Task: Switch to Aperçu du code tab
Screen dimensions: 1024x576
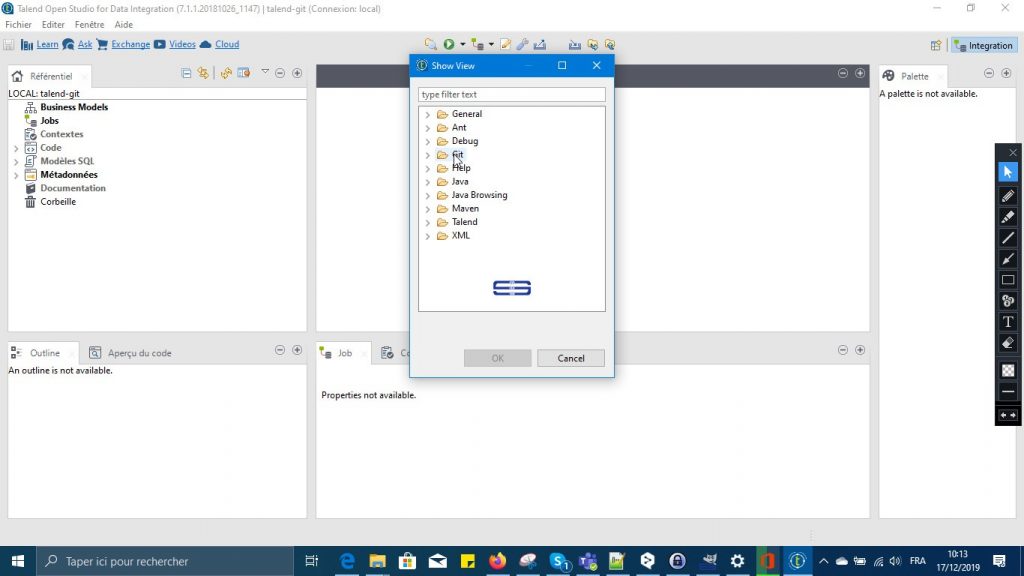Action: [x=131, y=353]
